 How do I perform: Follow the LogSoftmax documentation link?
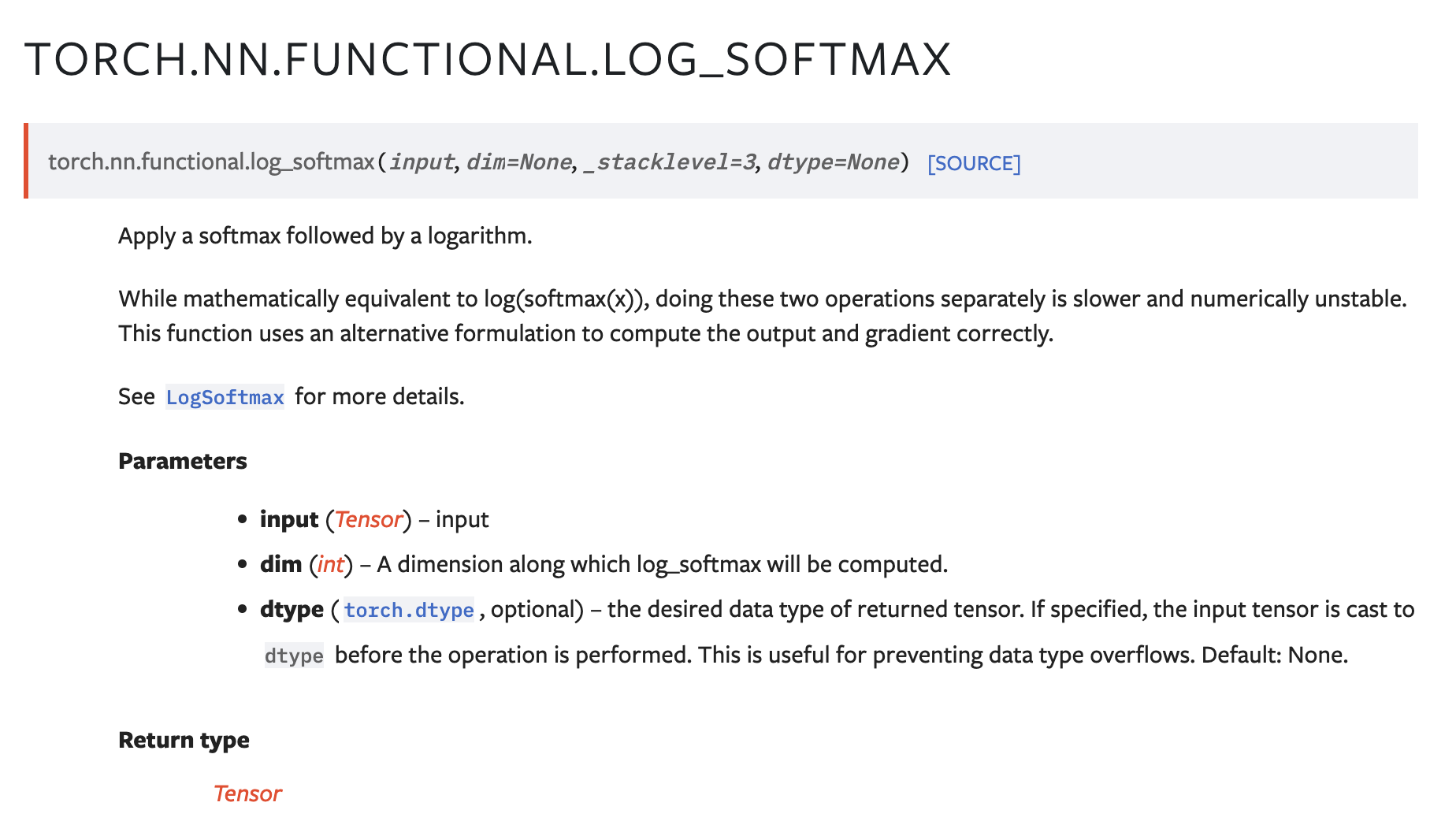225,398
